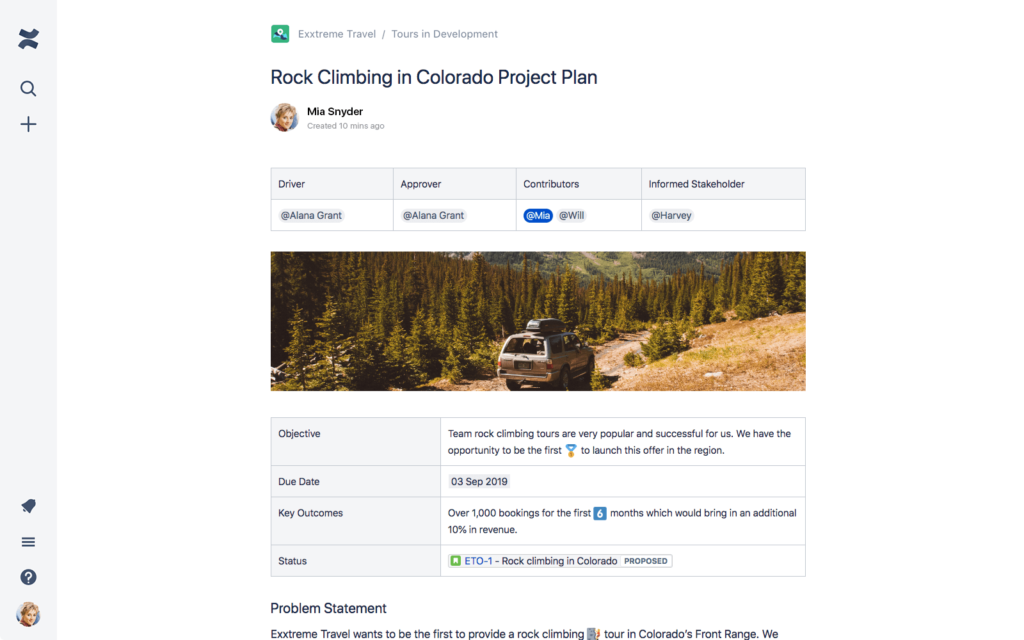Screen dimensions: 1024x640
Task: Click the PROPOSED status lozenge
Action: pos(645,561)
